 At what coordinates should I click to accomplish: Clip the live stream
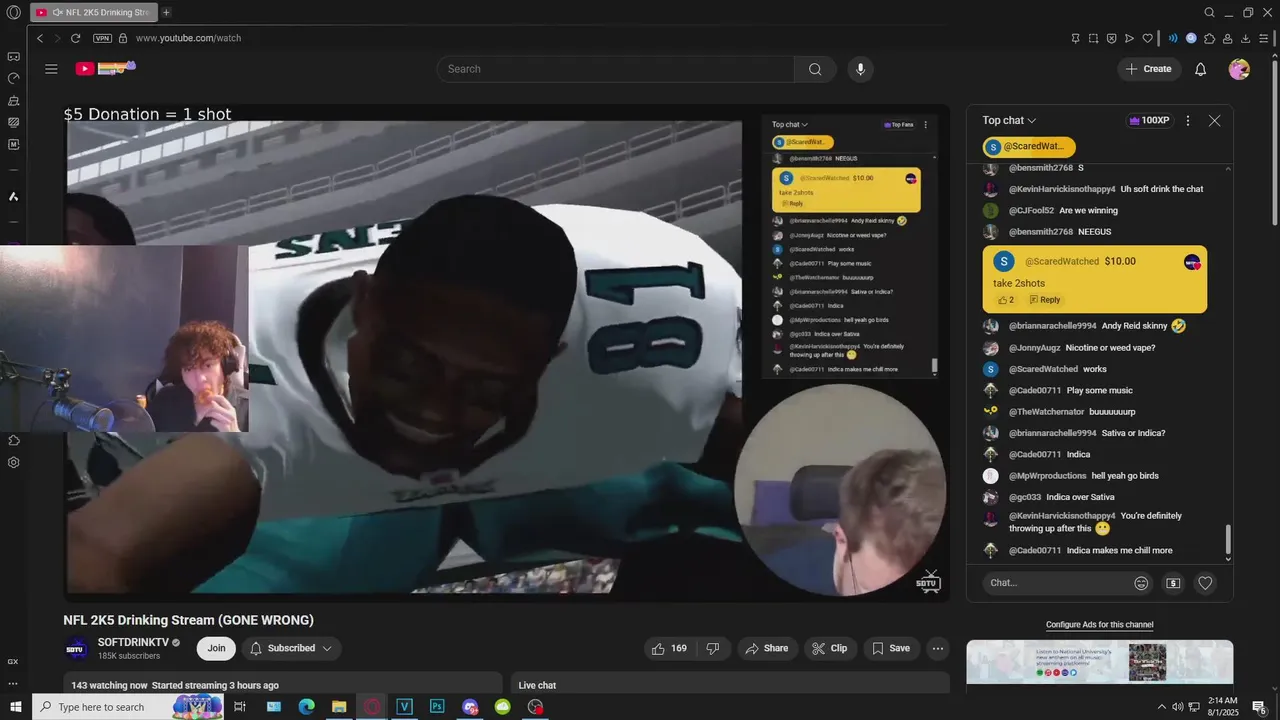pyautogui.click(x=830, y=648)
